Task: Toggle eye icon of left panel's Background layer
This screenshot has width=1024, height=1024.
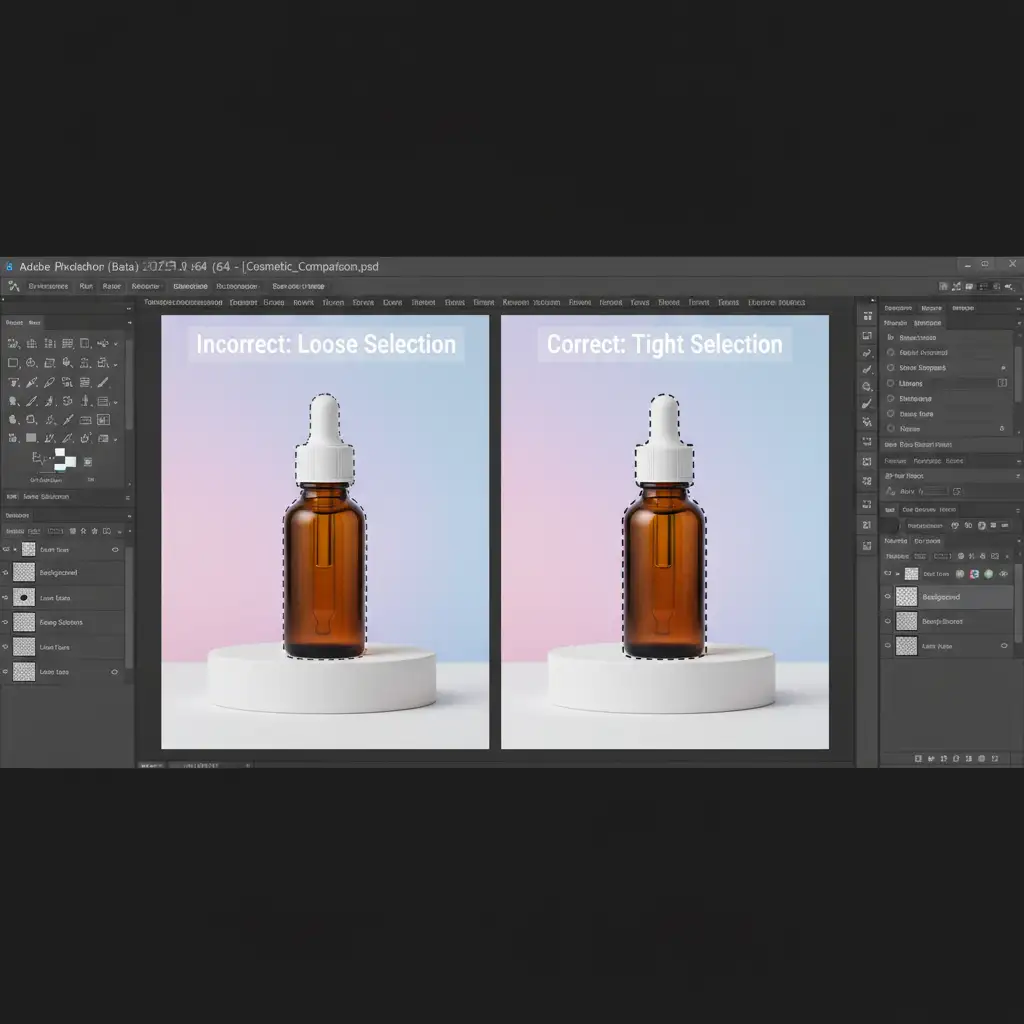Action: pos(7,573)
